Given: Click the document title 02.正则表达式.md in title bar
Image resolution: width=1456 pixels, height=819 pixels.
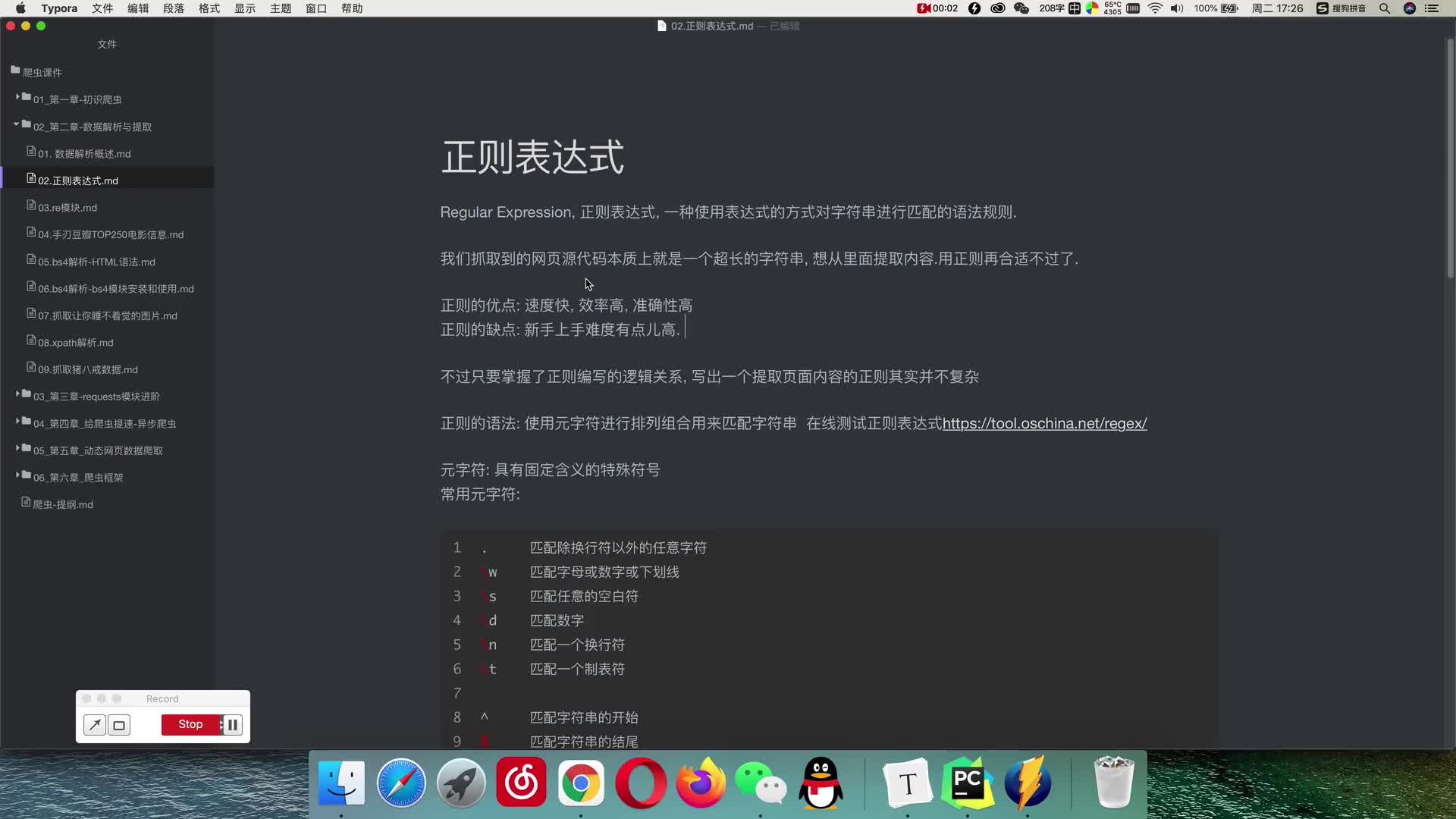Looking at the screenshot, I should tap(712, 26).
